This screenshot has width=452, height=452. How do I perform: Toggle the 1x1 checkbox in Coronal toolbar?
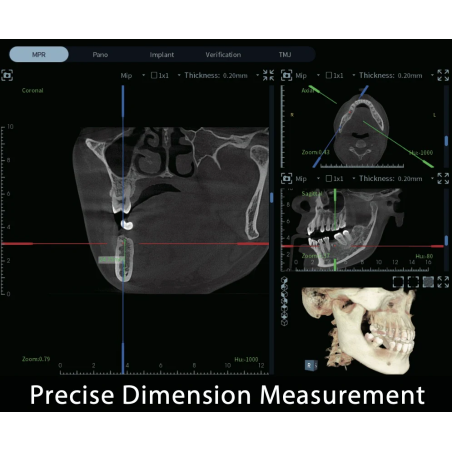(x=154, y=76)
